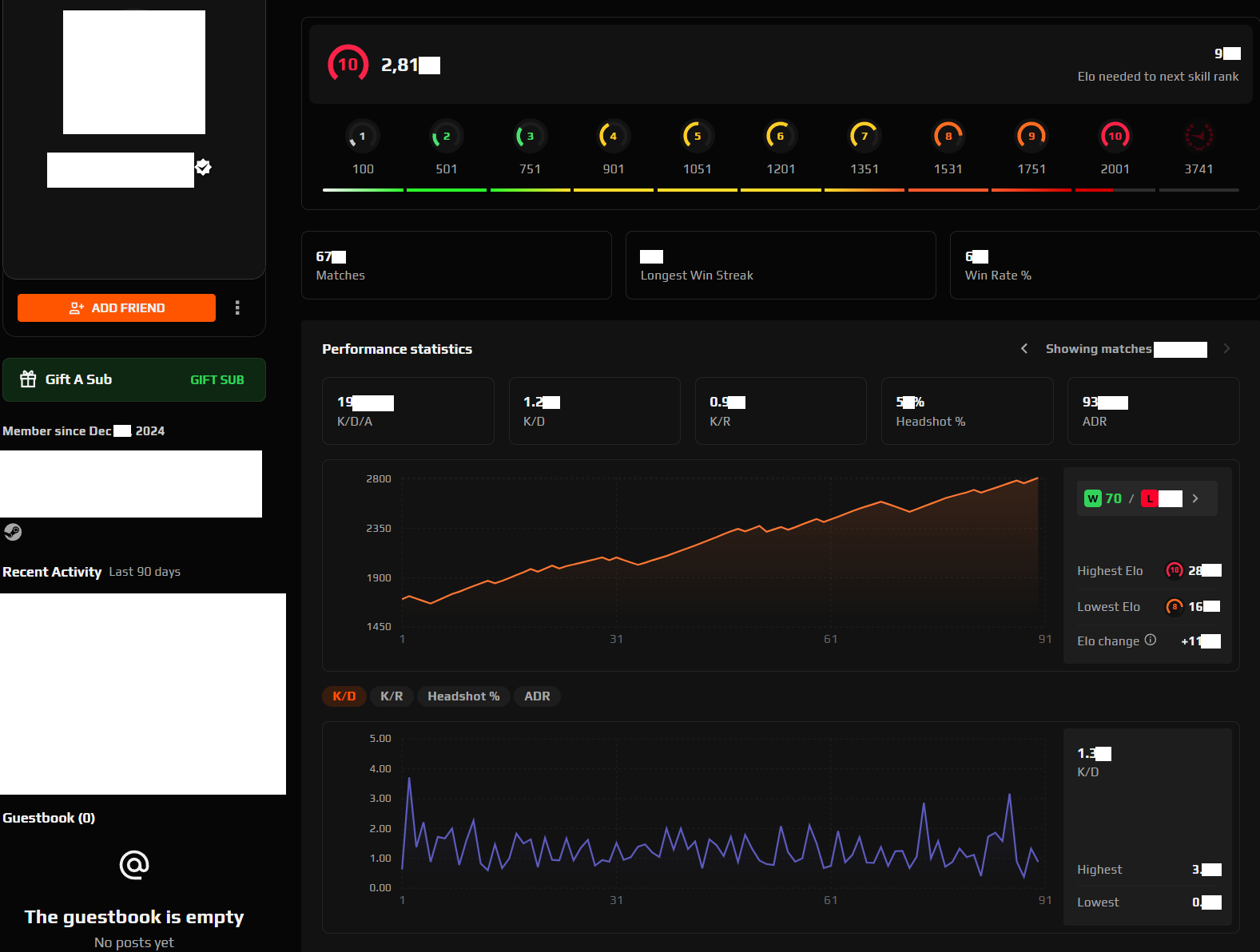Click the level 8 skill rank icon

(x=948, y=137)
